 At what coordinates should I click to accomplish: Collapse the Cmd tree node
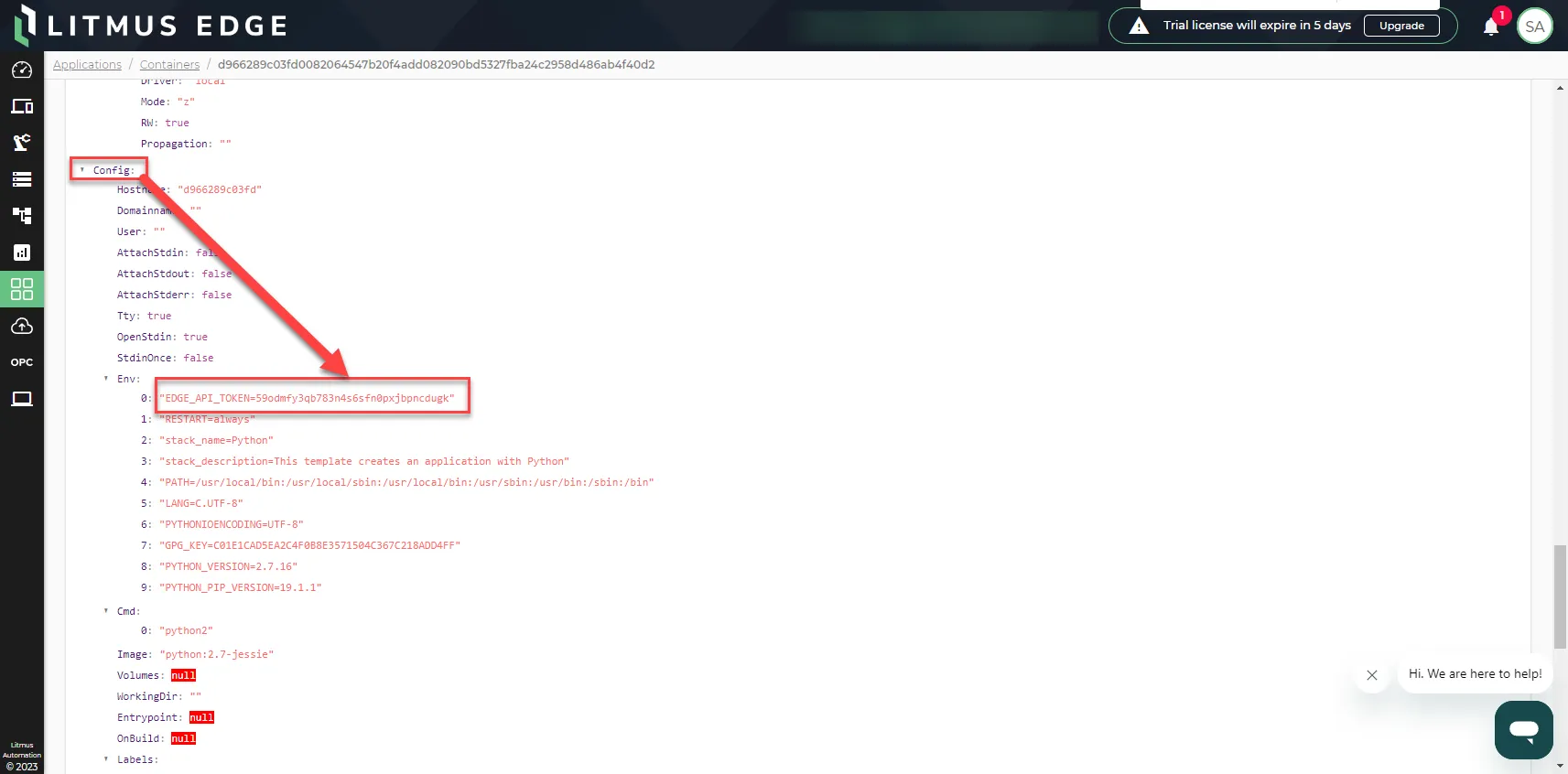point(106,611)
